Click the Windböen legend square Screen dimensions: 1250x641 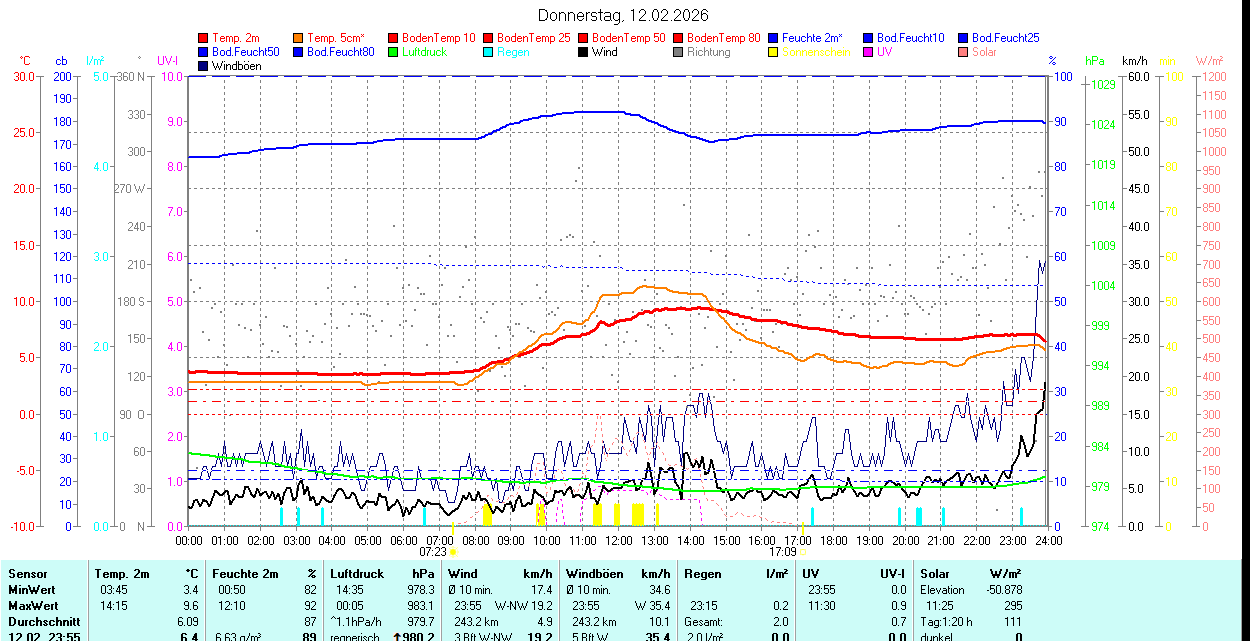pyautogui.click(x=204, y=66)
